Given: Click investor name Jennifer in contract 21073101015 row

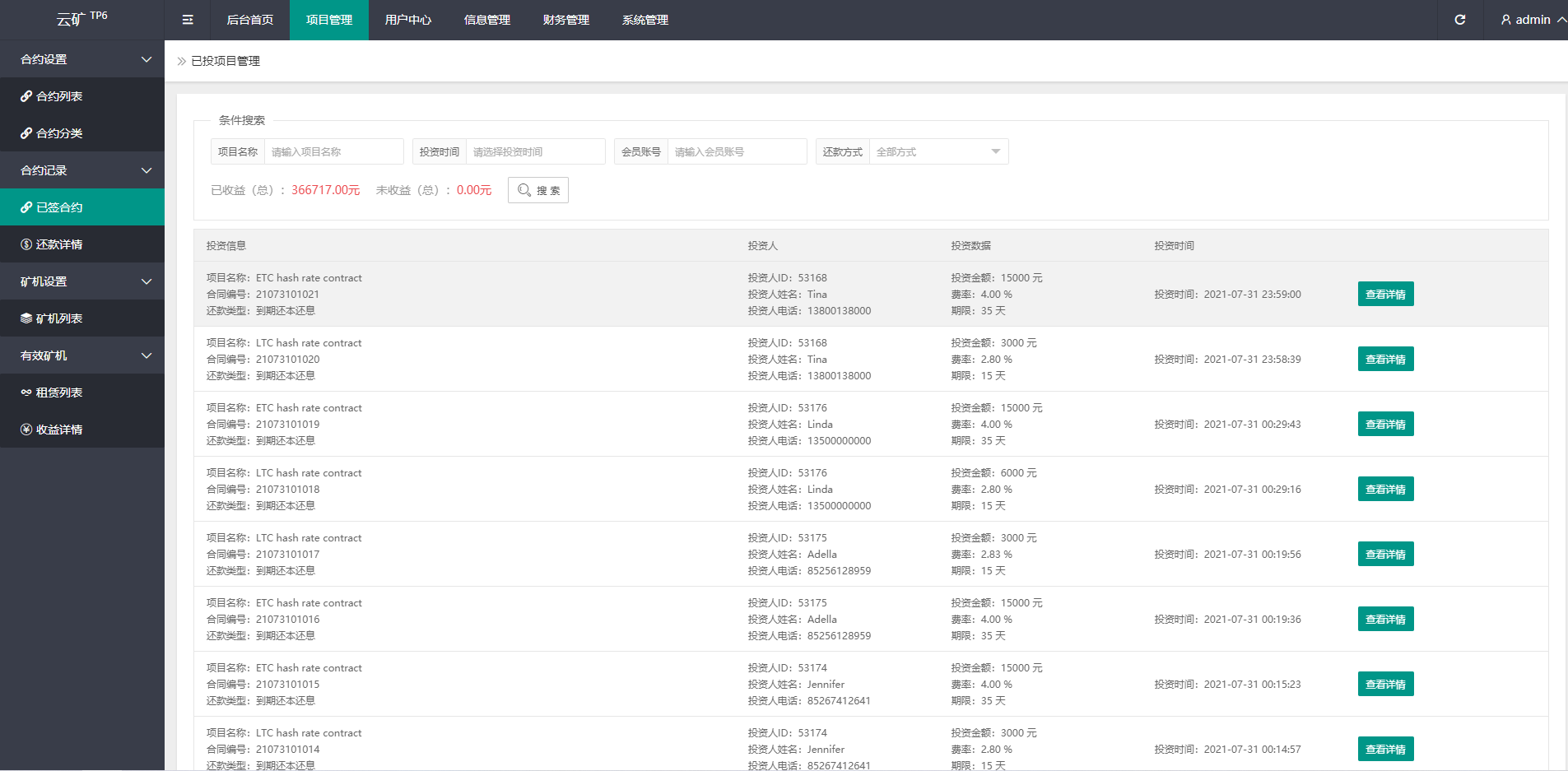Looking at the screenshot, I should click(x=826, y=684).
